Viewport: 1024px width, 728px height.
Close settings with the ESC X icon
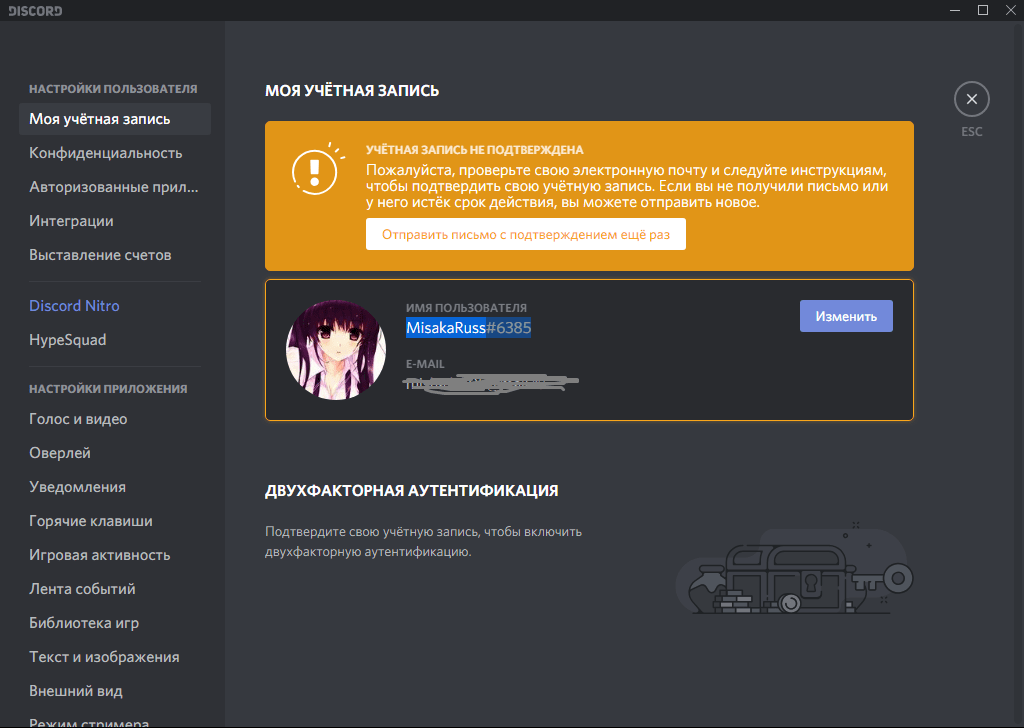click(971, 99)
